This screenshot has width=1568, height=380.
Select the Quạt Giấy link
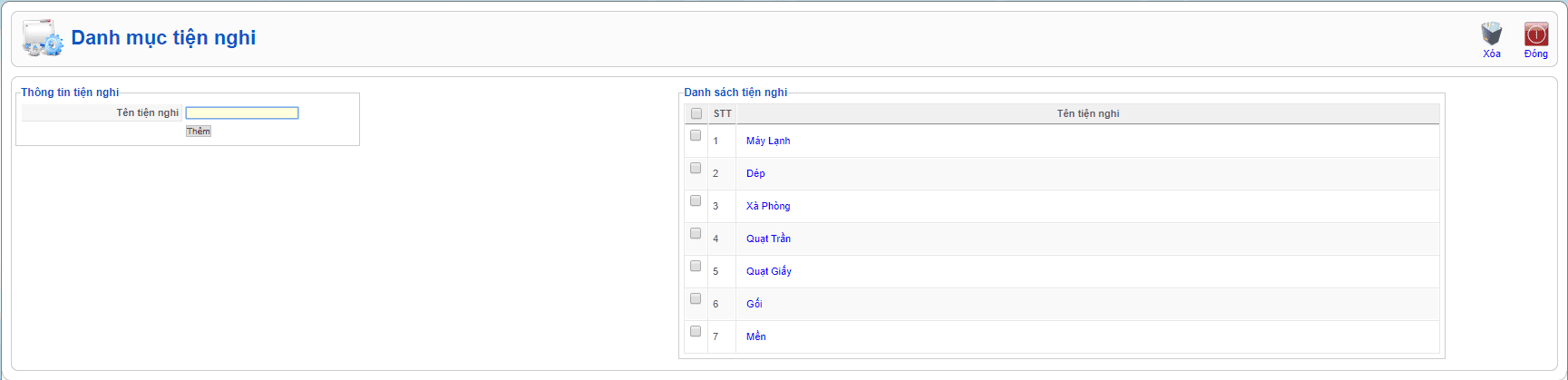(769, 272)
